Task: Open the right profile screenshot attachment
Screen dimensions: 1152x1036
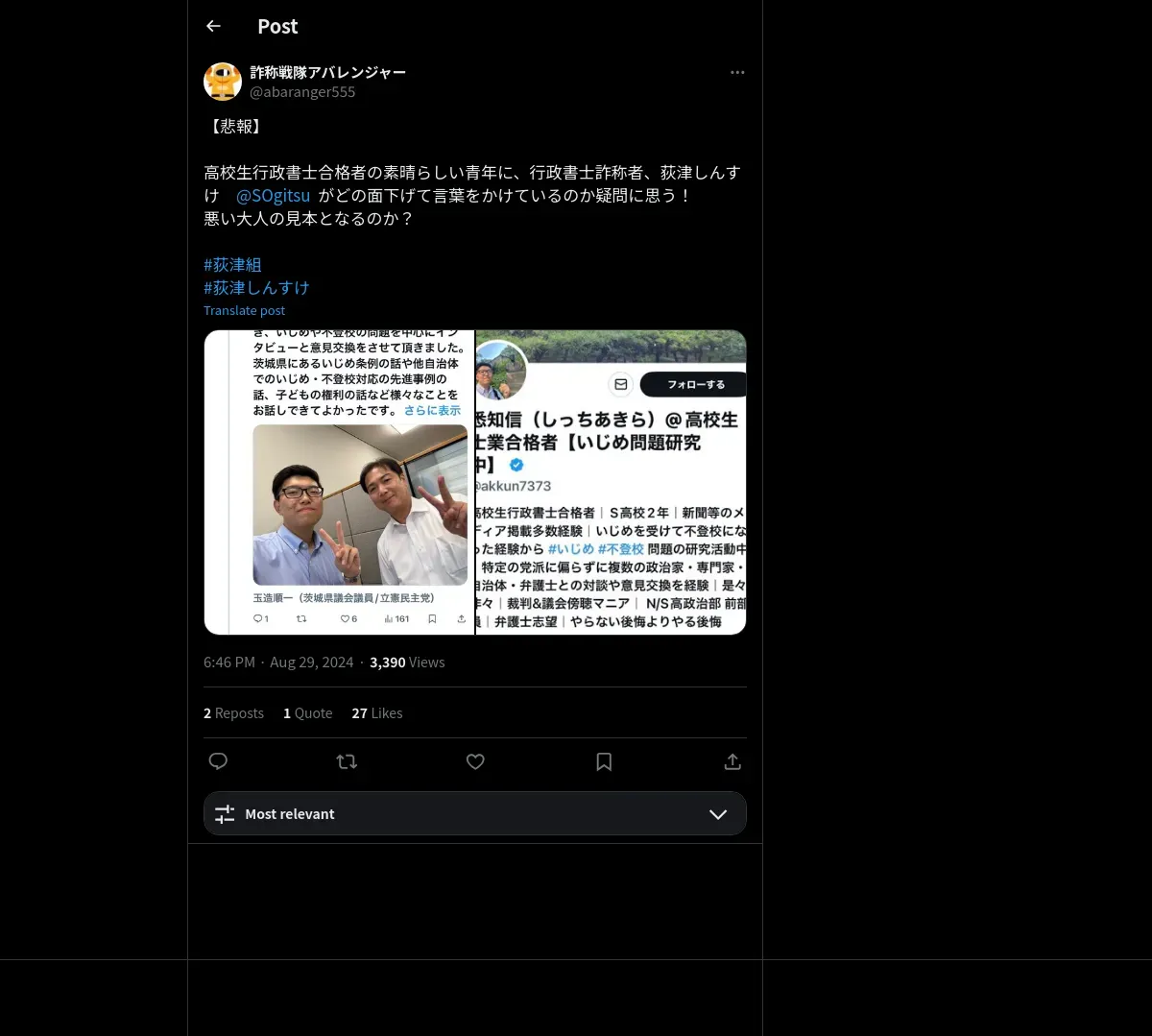Action: pos(612,482)
